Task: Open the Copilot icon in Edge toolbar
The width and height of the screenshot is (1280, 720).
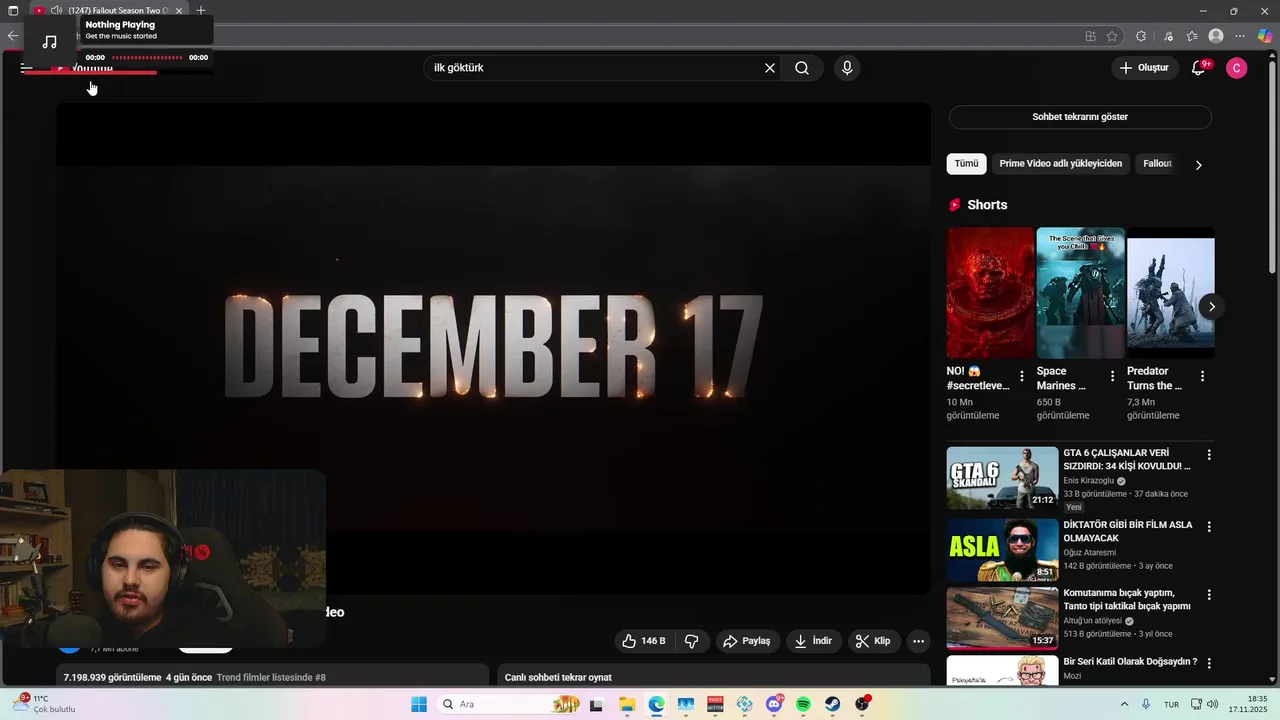Action: (x=1265, y=36)
